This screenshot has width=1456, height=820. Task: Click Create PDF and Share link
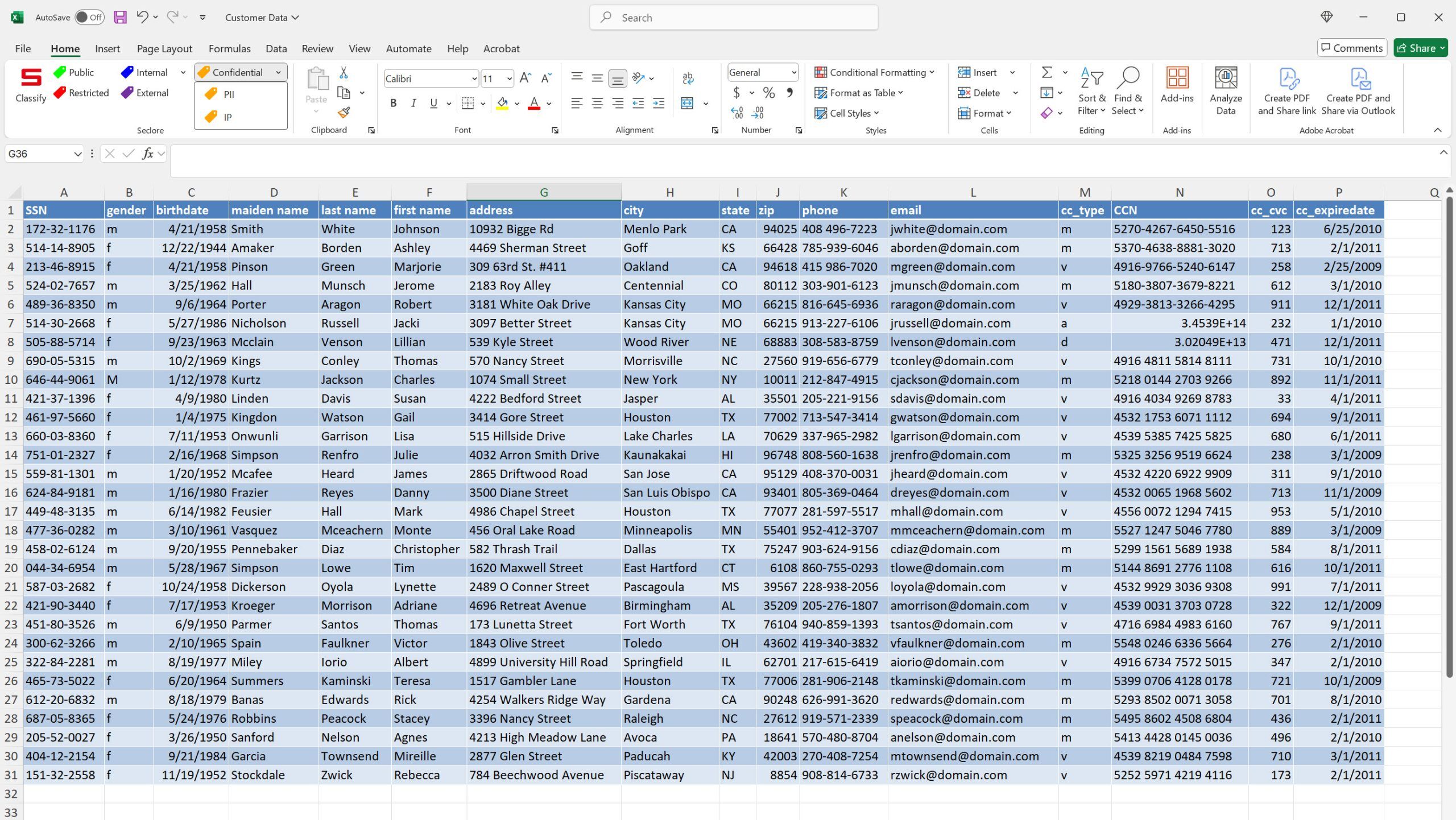coord(1287,91)
